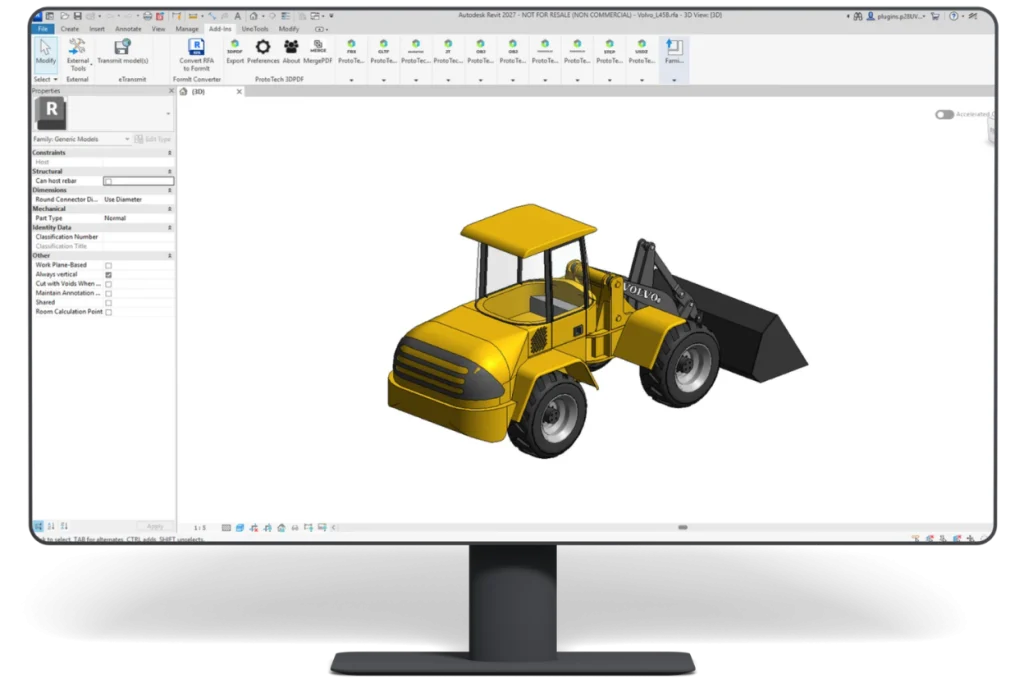Switch to the UnoTools ribbon tab
Viewport: 1024px width, 683px height.
click(x=255, y=29)
